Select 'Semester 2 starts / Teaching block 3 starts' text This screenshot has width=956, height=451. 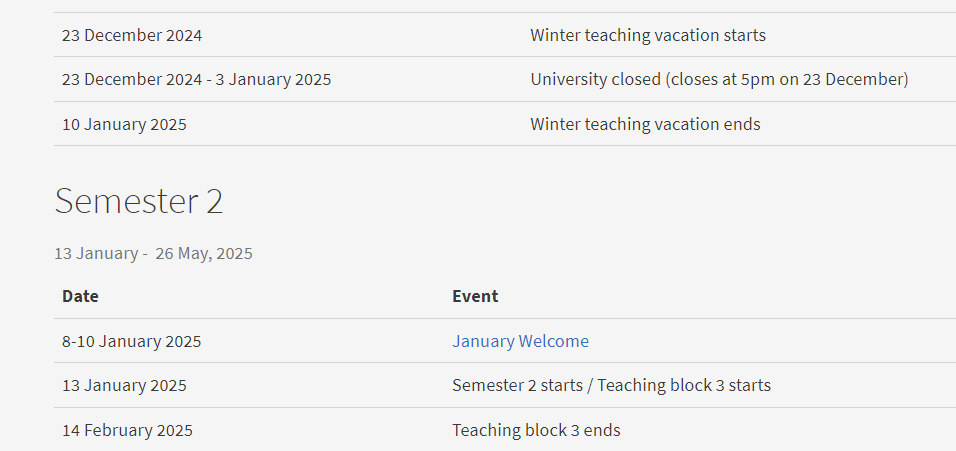(x=612, y=386)
